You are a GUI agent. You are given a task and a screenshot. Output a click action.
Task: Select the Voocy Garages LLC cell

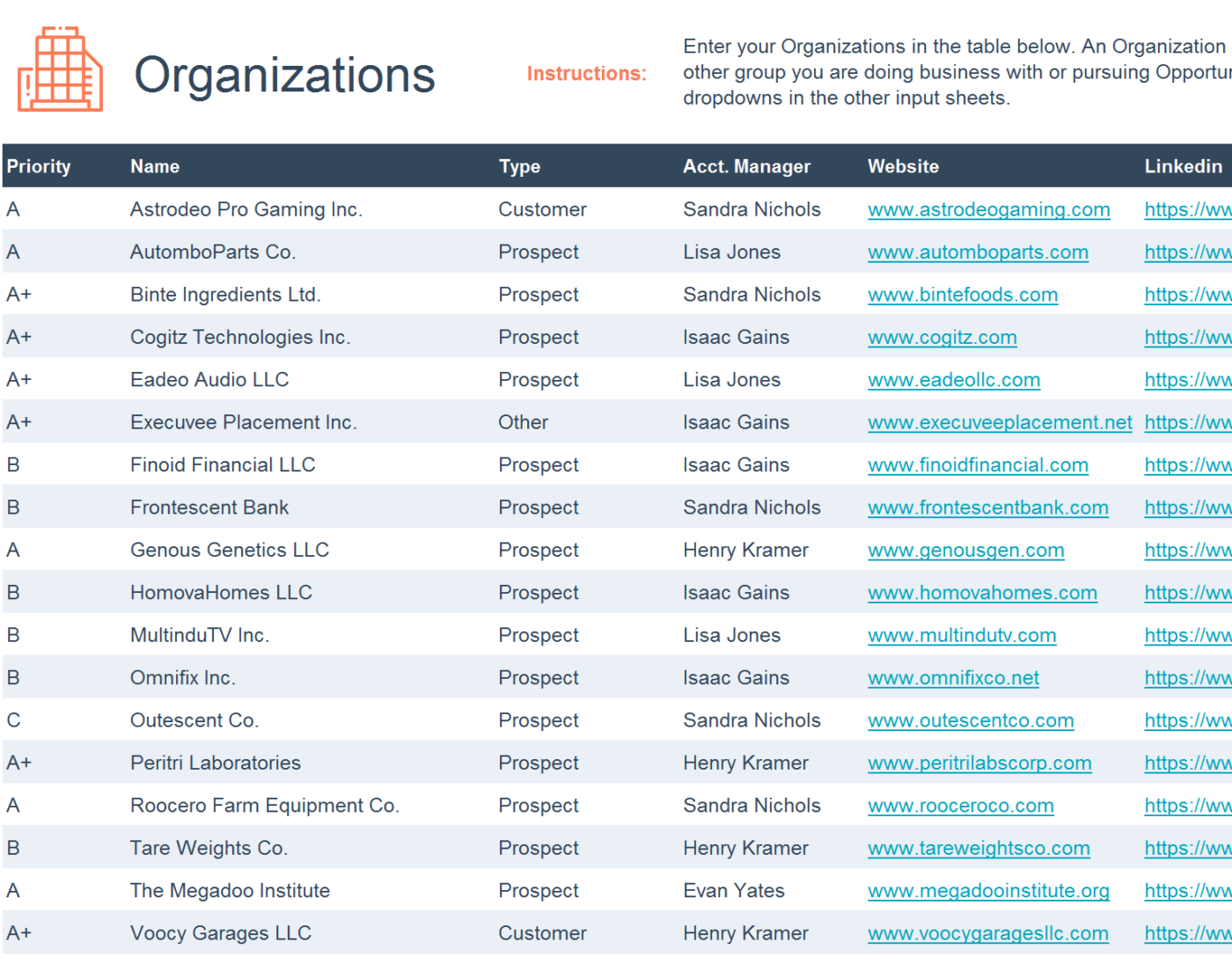221,933
